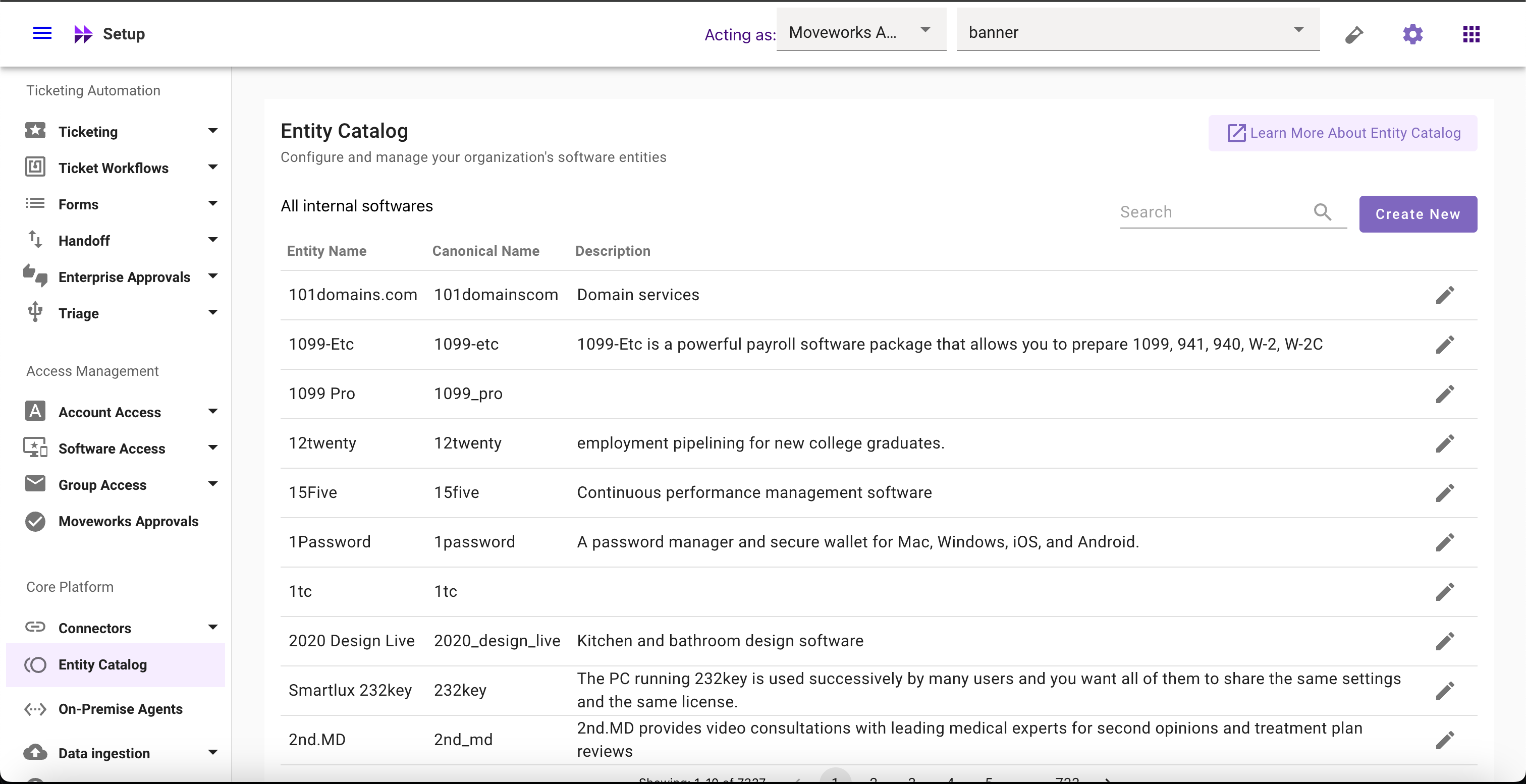
Task: Open Learn More About Entity Catalog link
Action: pyautogui.click(x=1342, y=133)
